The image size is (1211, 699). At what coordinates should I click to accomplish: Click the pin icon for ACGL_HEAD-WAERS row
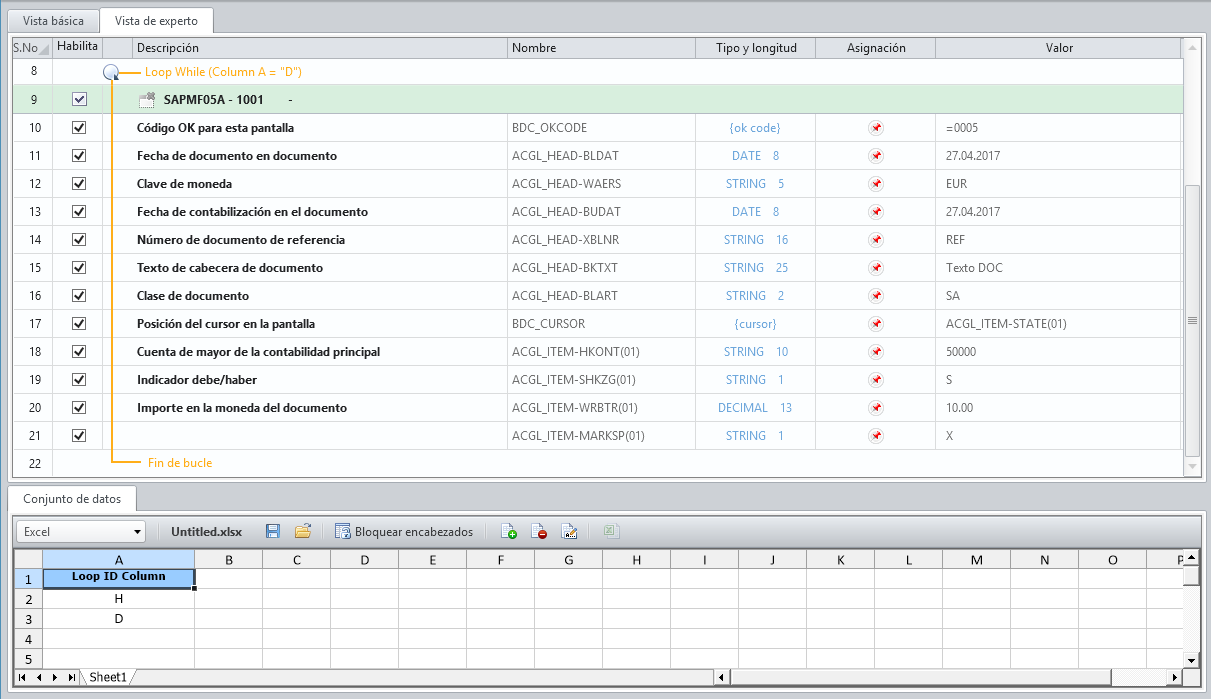[x=876, y=184]
